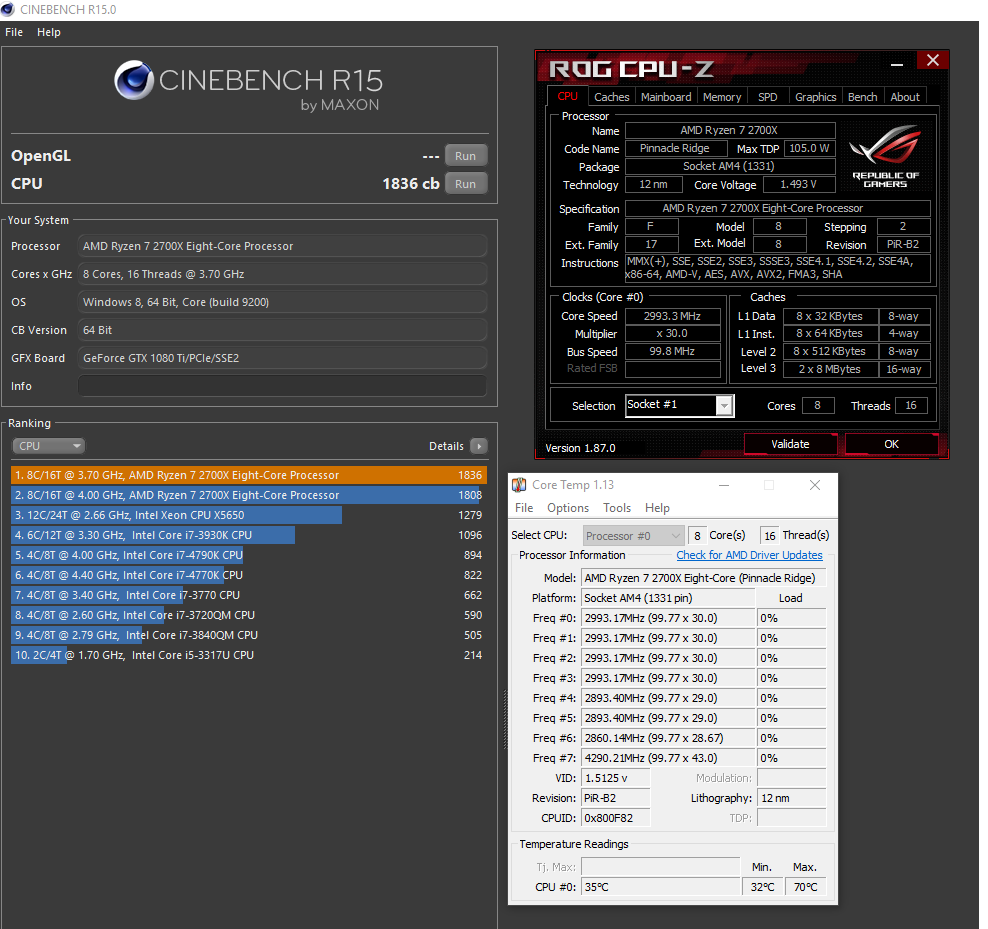
Task: Select the CPU tab in CPU-Z
Action: pyautogui.click(x=567, y=96)
